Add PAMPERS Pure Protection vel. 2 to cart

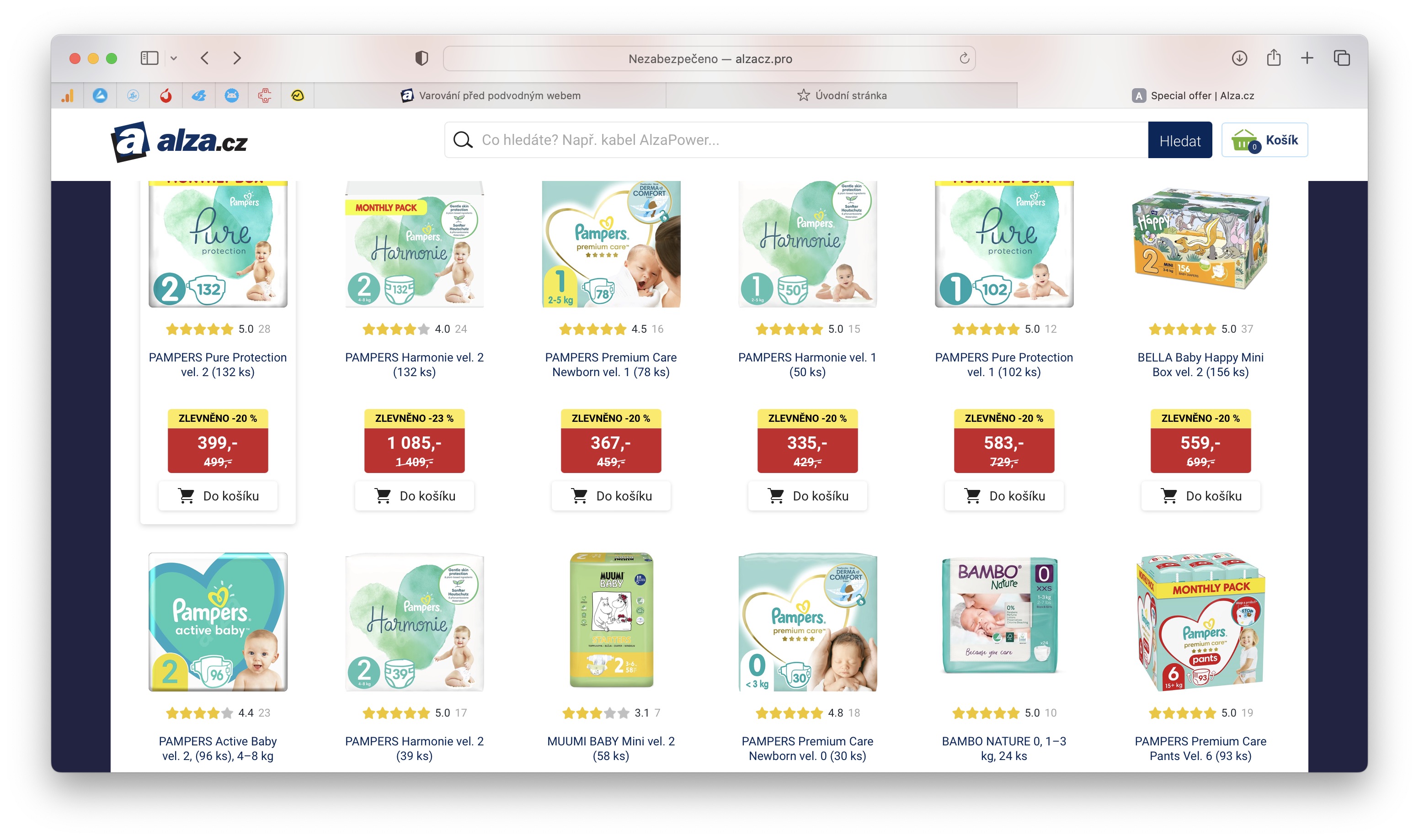(218, 496)
